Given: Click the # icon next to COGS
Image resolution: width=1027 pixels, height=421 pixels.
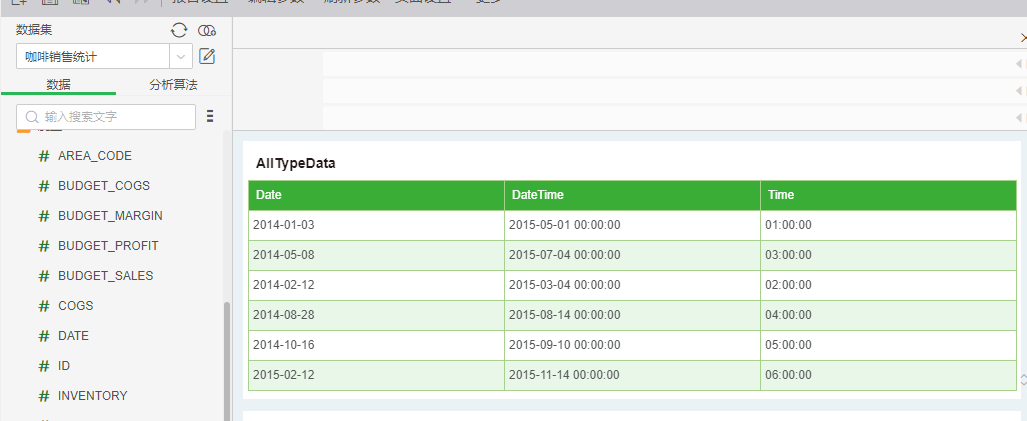Looking at the screenshot, I should pos(44,306).
